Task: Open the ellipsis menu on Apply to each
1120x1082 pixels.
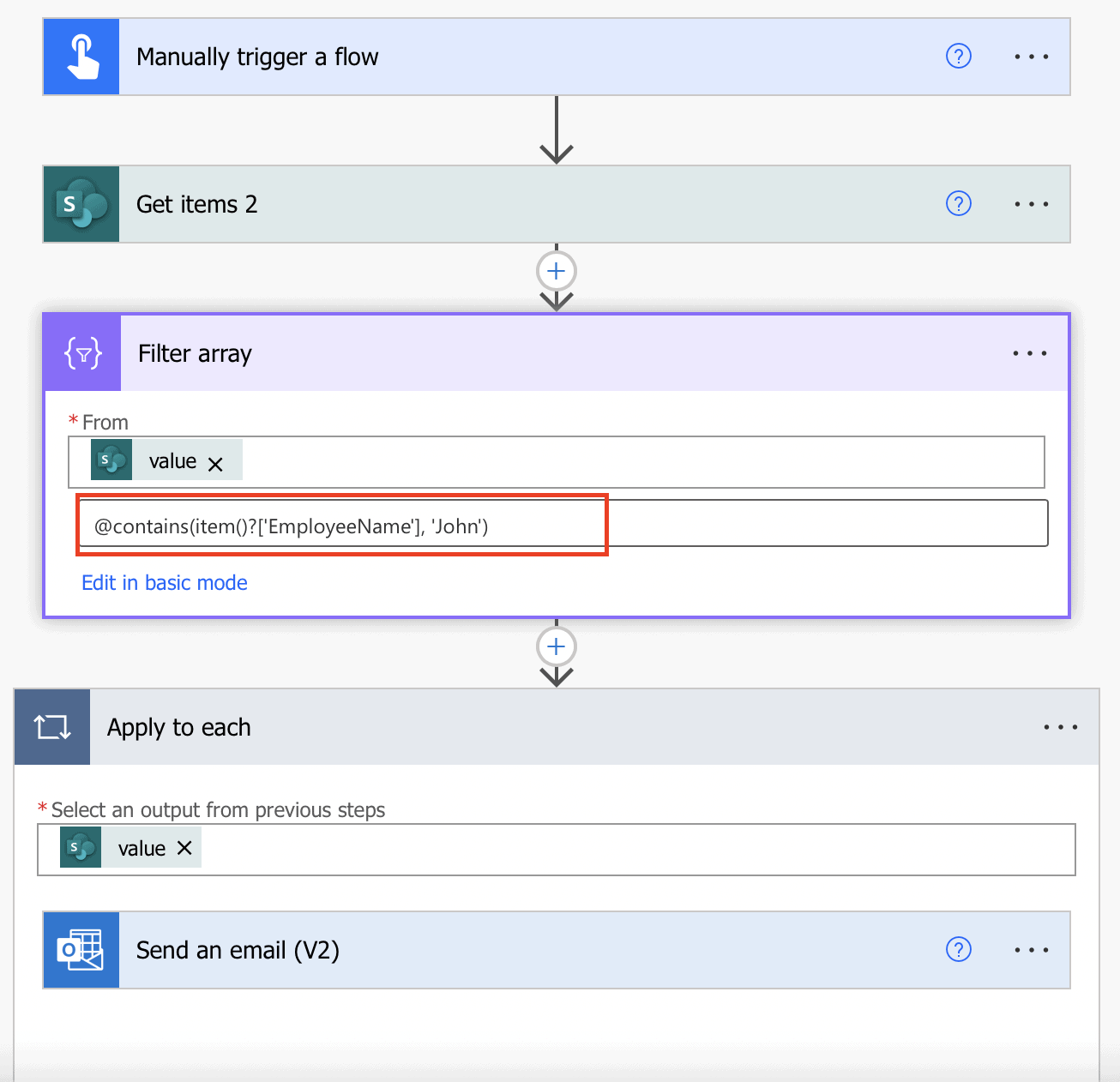Action: click(x=1061, y=726)
